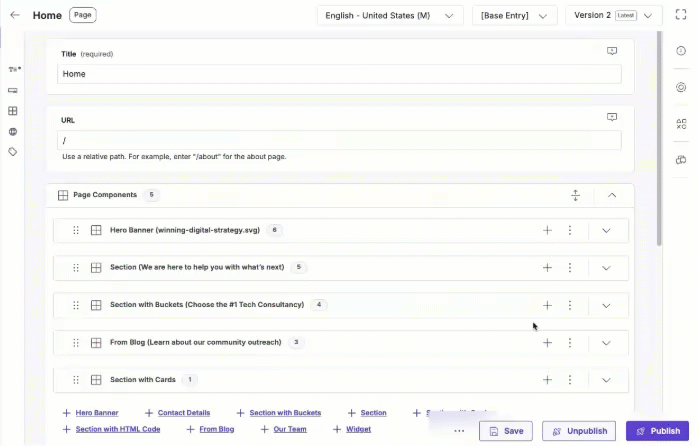The height and width of the screenshot is (446, 698).
Task: Expand the From Blog component row
Action: coord(606,343)
